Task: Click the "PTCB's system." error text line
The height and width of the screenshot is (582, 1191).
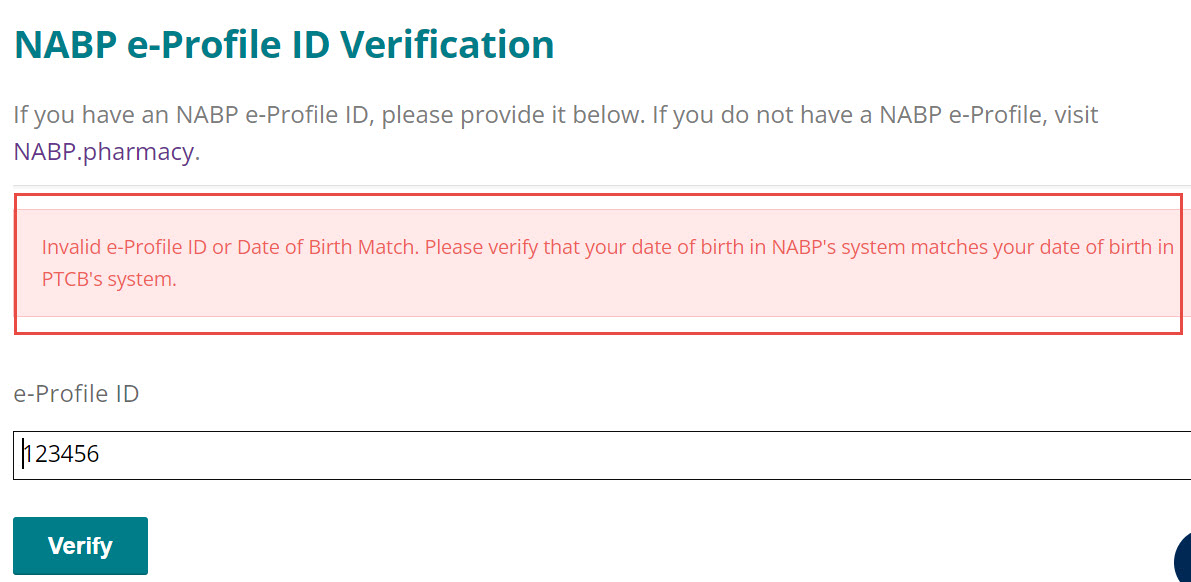Action: point(109,280)
